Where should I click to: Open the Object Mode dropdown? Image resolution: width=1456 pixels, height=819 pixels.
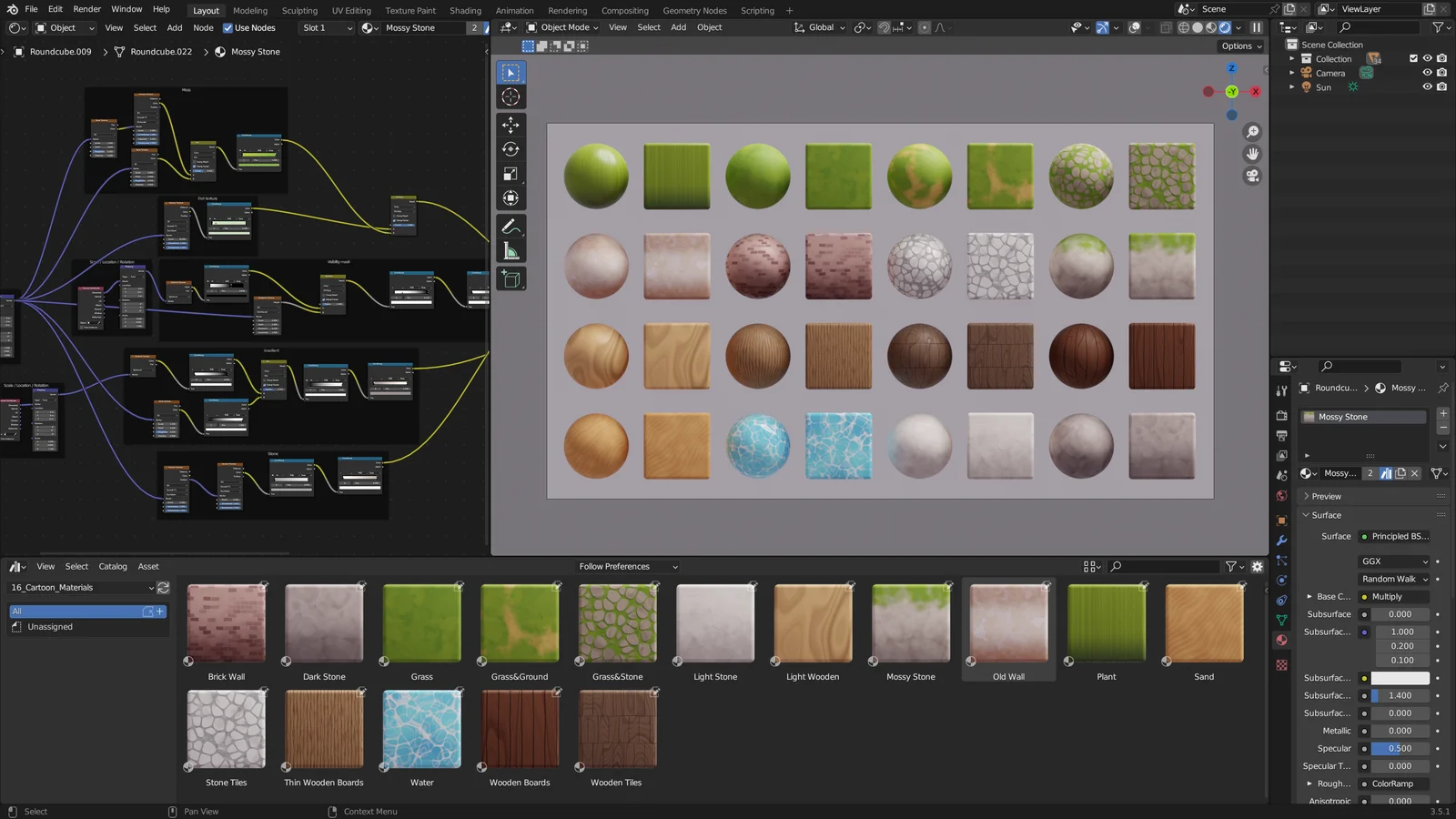564,27
